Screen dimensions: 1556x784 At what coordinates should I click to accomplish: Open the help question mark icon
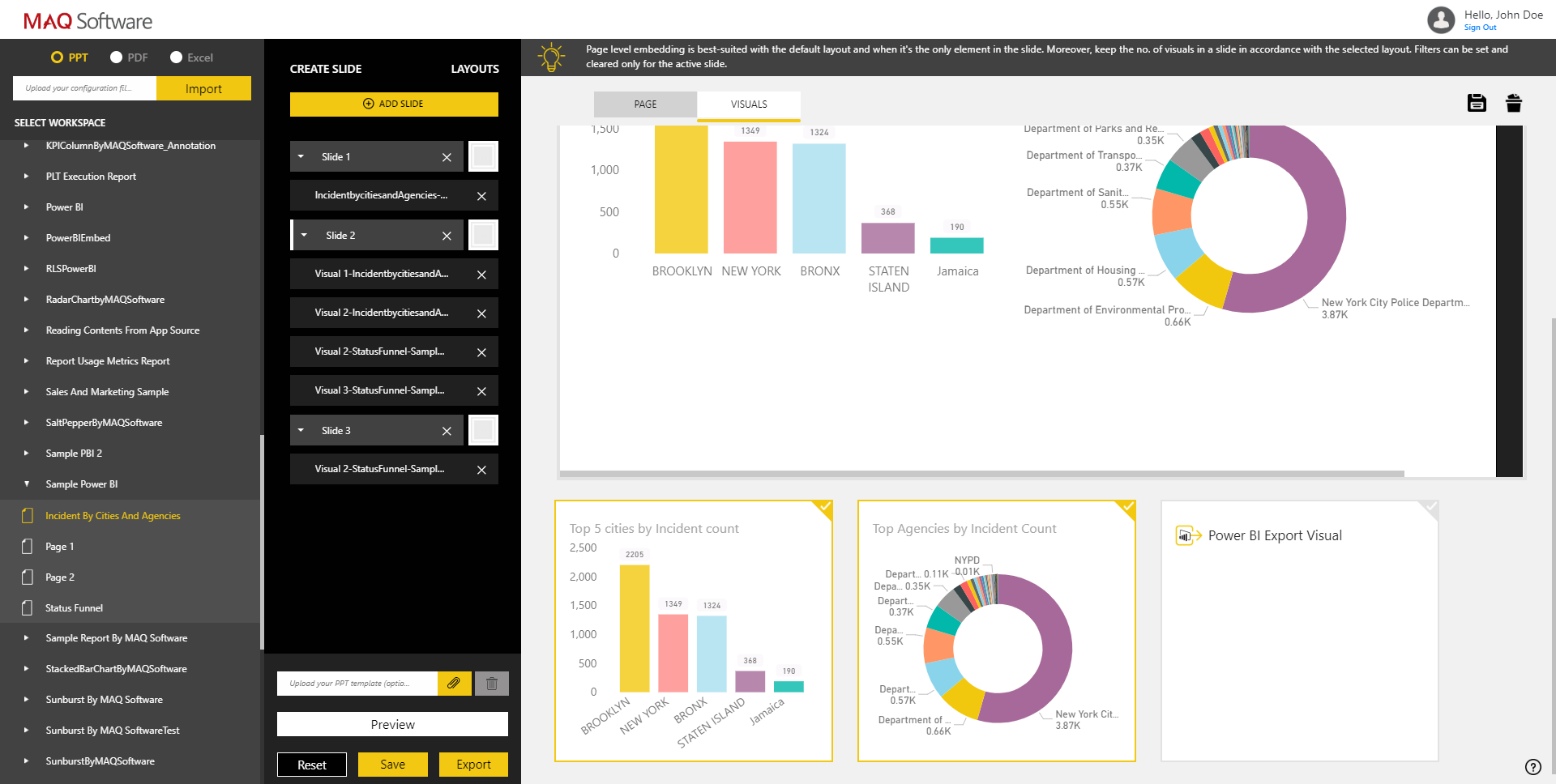coord(1532,765)
